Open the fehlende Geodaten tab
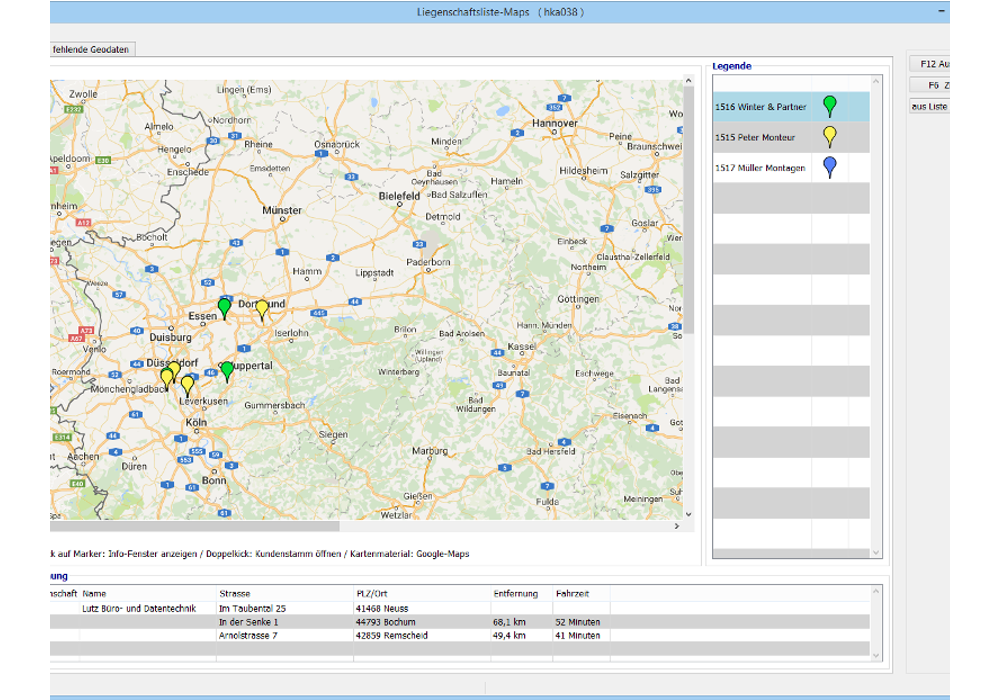This screenshot has width=1000, height=700. pos(90,49)
